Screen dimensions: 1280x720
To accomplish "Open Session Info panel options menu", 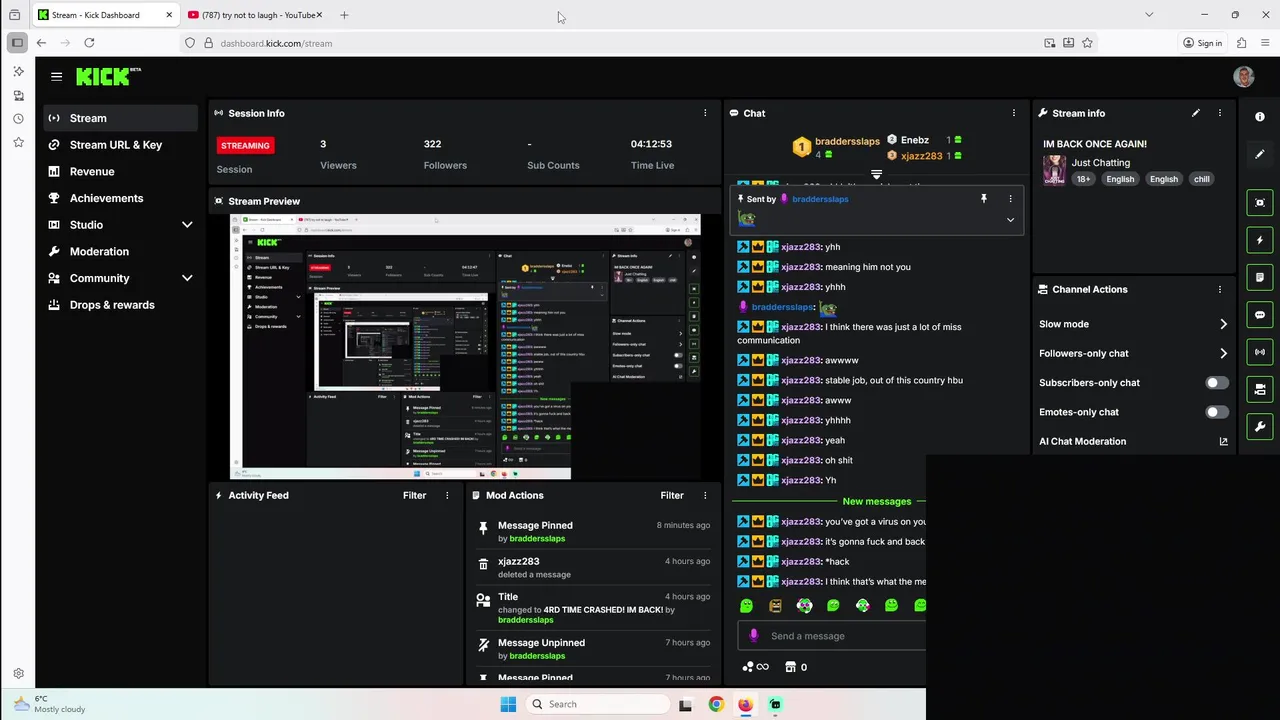I will (705, 113).
